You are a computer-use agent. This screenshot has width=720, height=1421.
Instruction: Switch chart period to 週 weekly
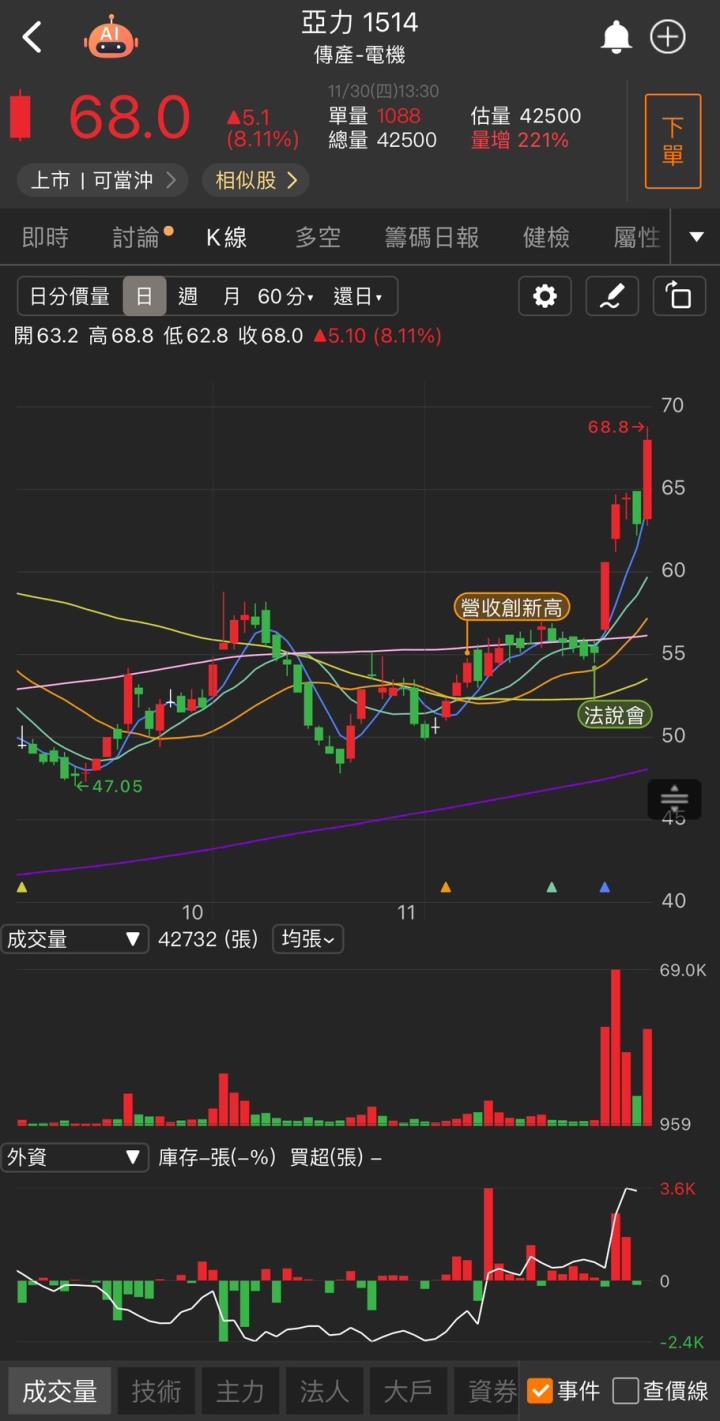click(187, 296)
